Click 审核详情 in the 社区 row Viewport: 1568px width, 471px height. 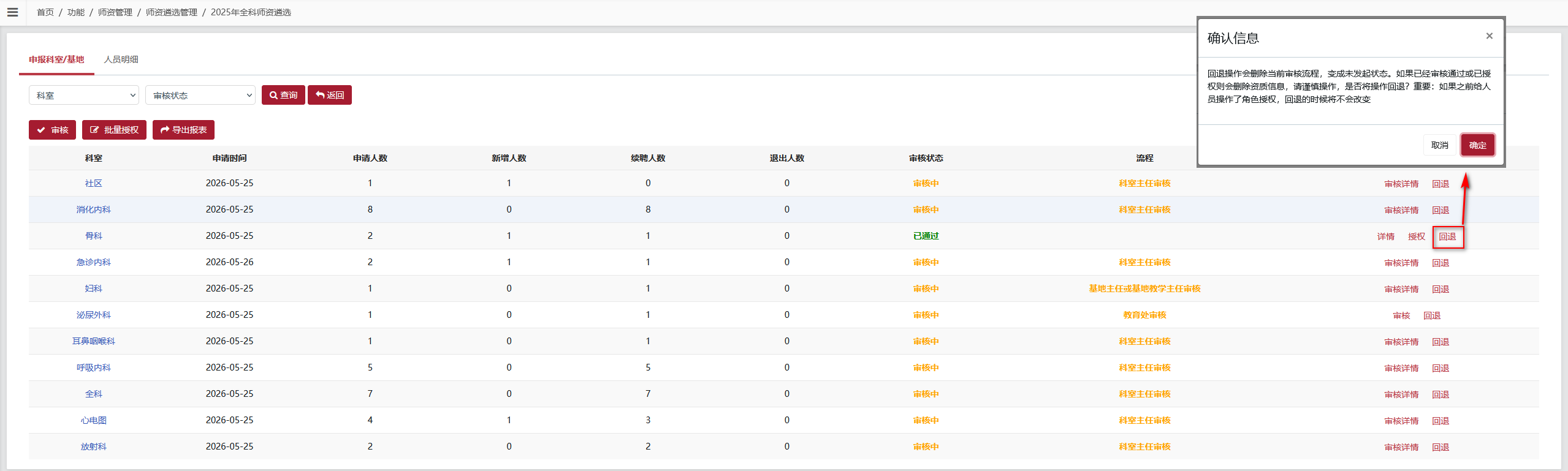click(1401, 184)
